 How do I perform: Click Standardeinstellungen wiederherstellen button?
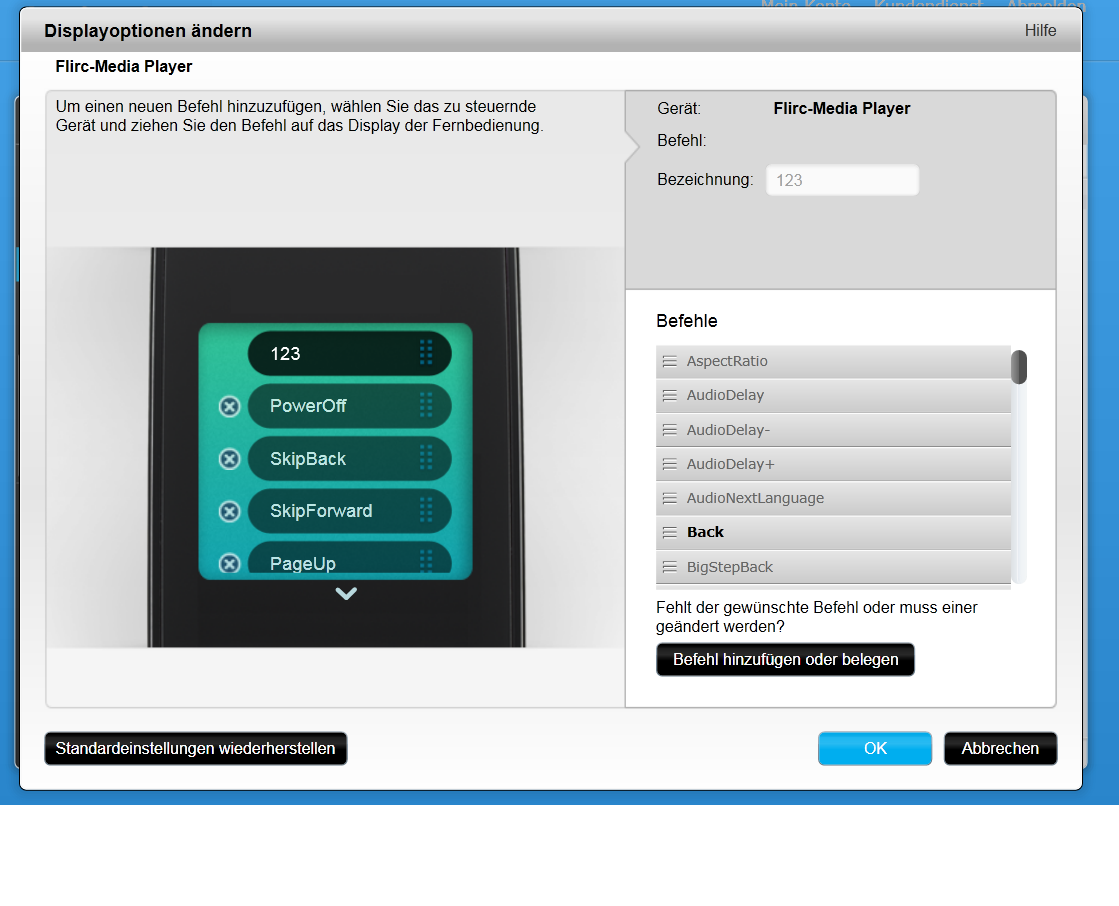point(196,749)
